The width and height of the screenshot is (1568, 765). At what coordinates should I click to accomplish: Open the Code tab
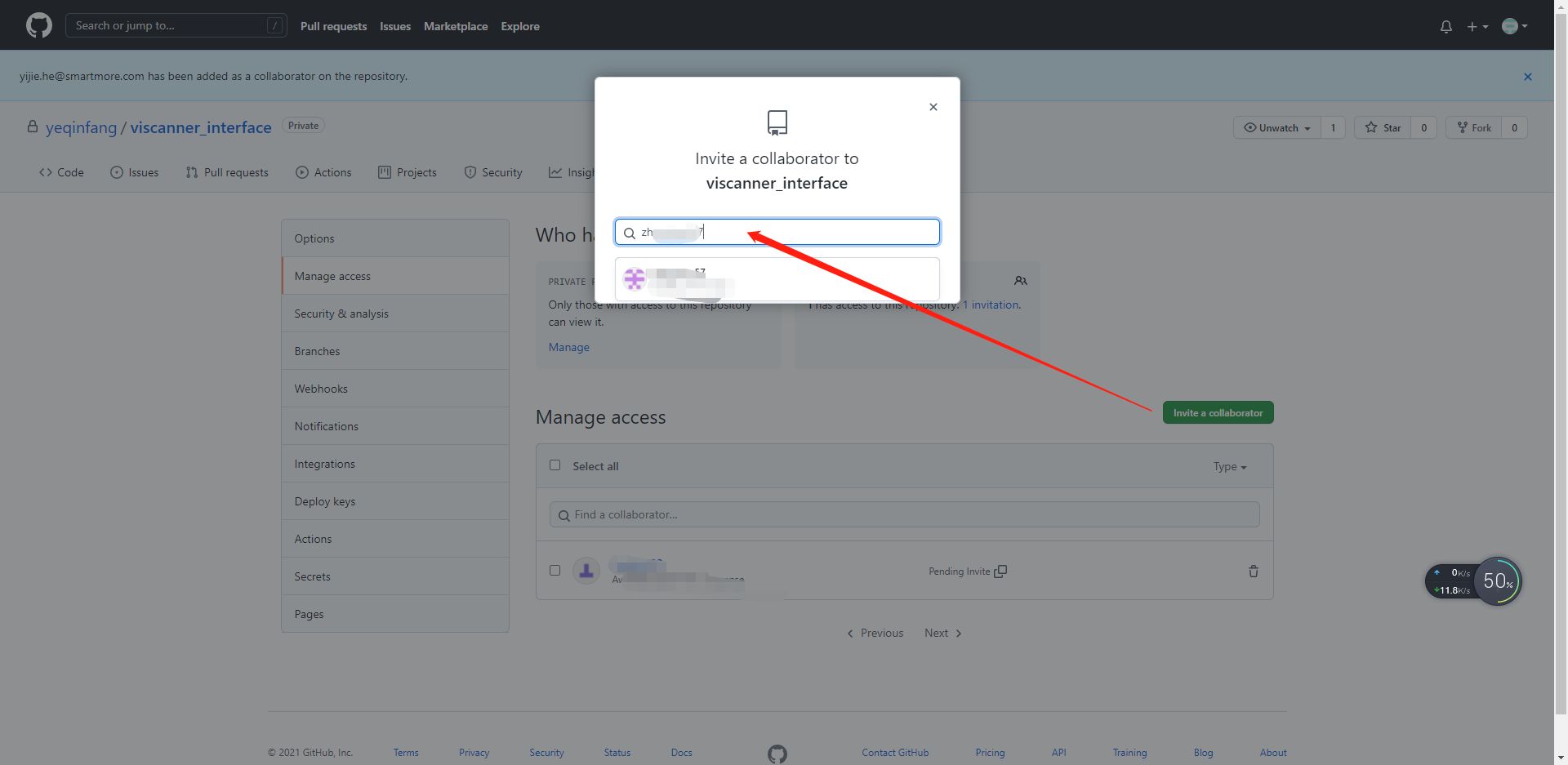(61, 172)
